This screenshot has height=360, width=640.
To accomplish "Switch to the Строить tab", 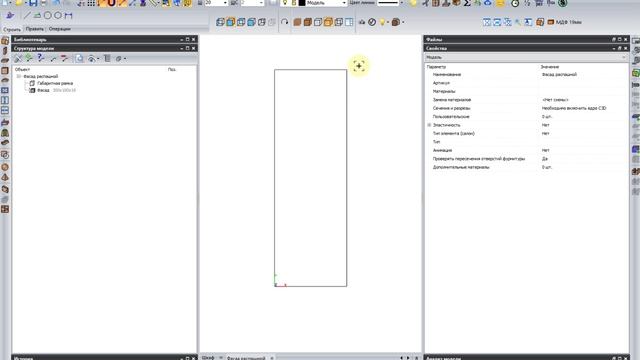I will 12,29.
